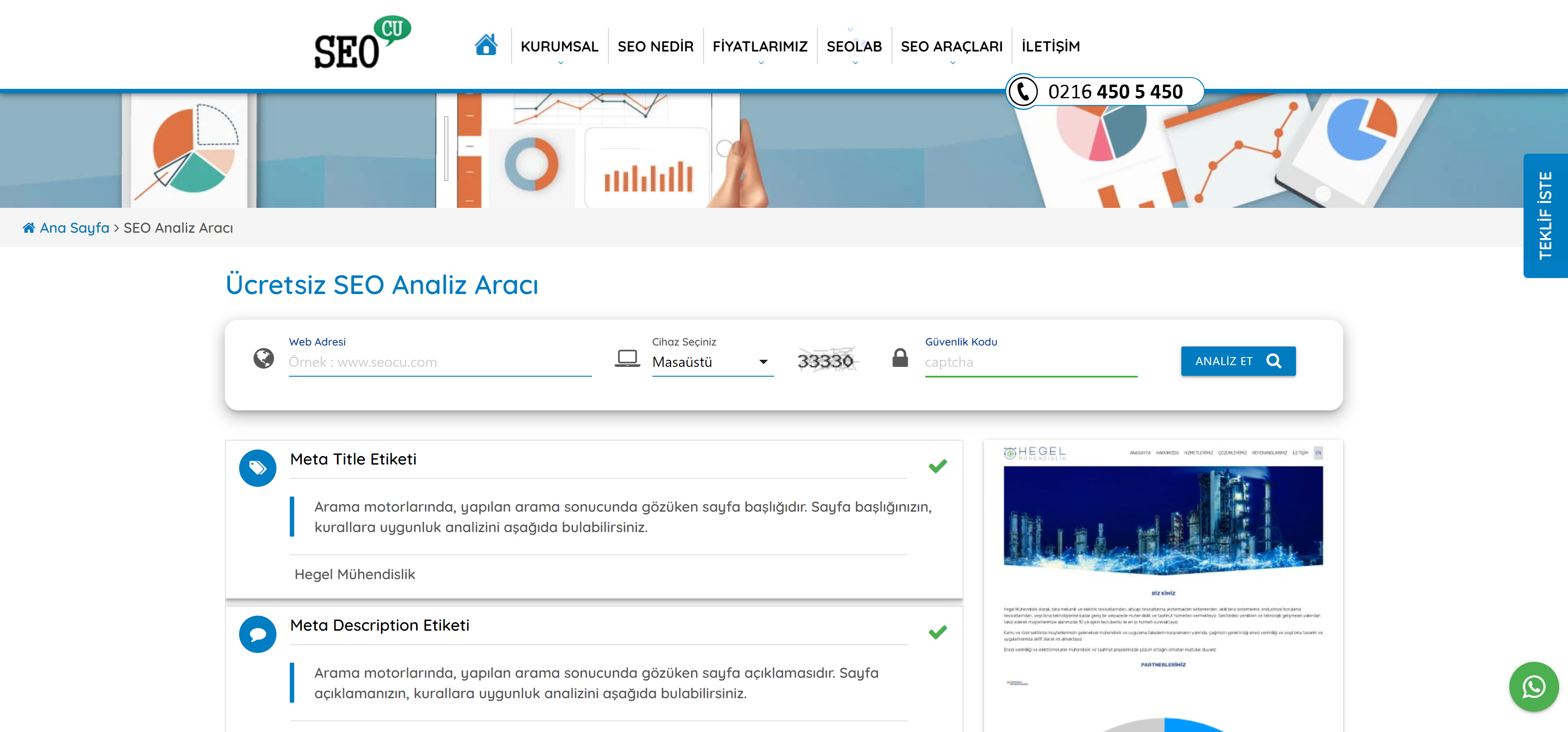Click the Meta Description Etiketi heading
This screenshot has width=1568, height=732.
pos(379,625)
